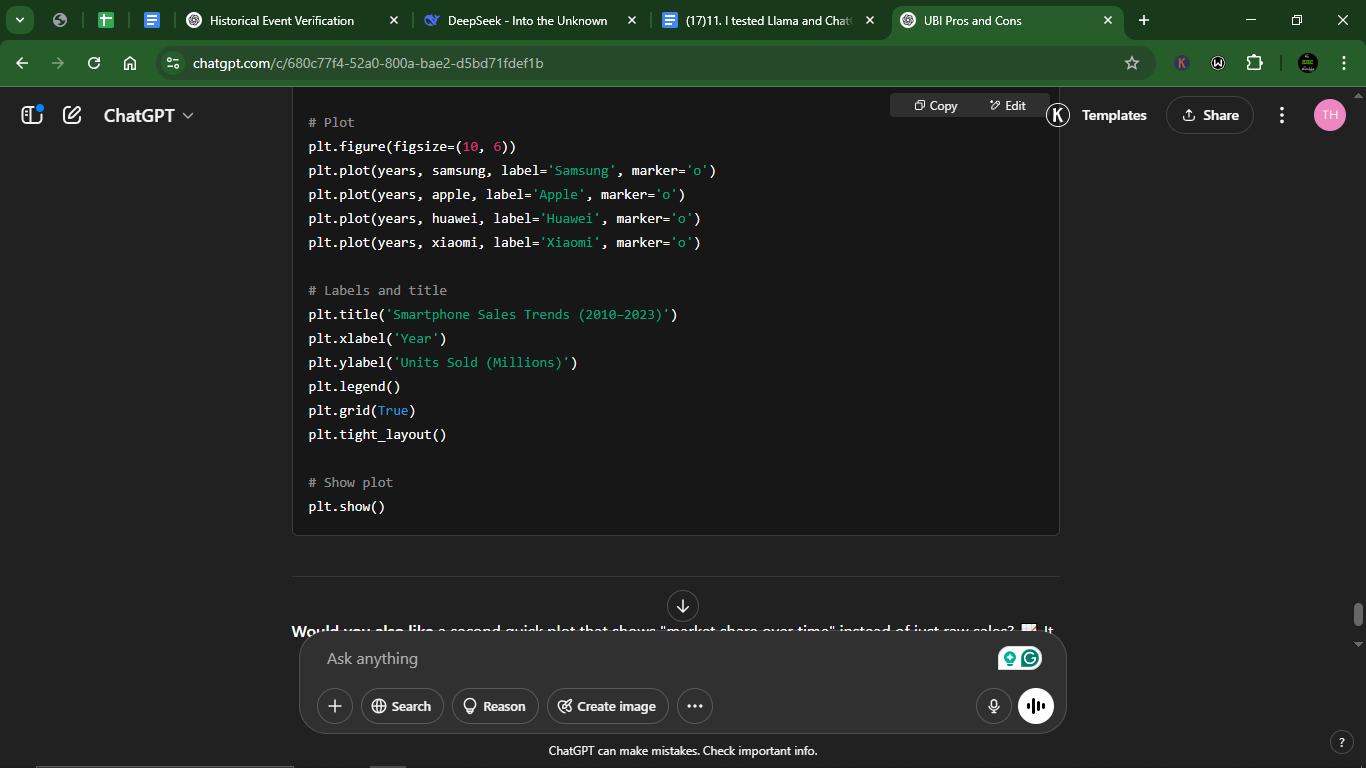The width and height of the screenshot is (1366, 768).
Task: Start a new chat with compose icon
Action: click(72, 115)
